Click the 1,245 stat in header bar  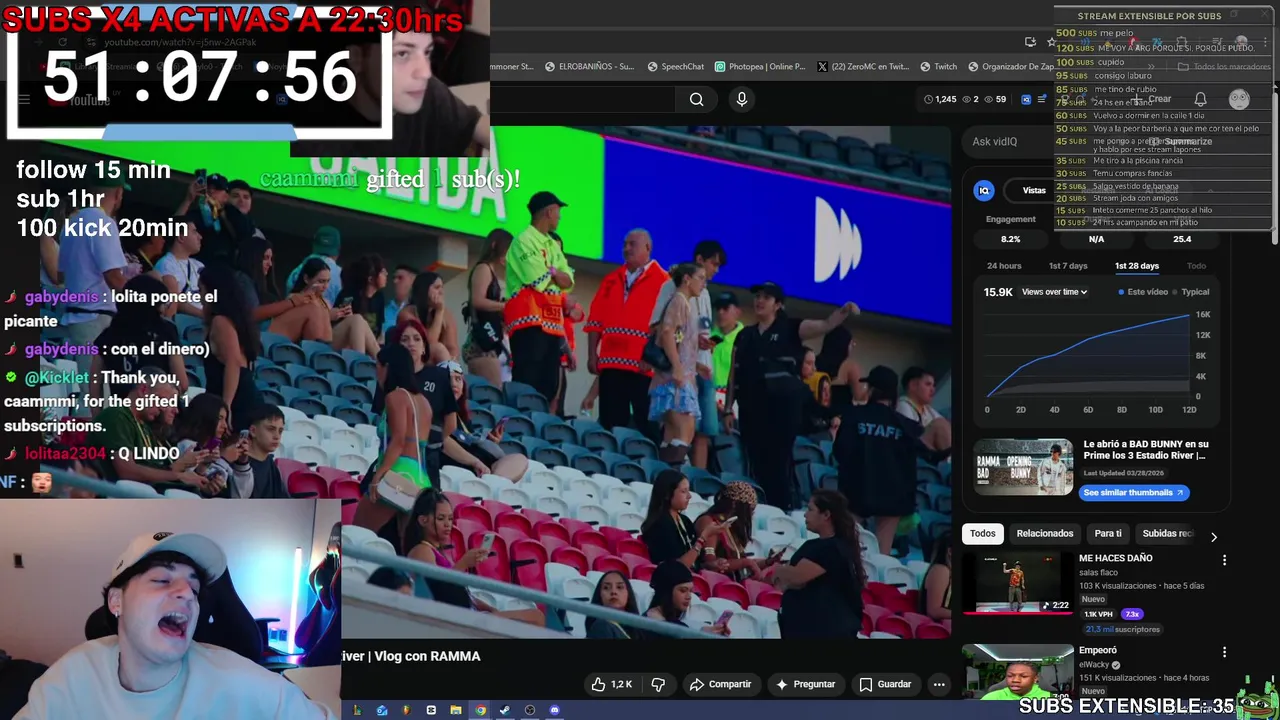[x=939, y=99]
